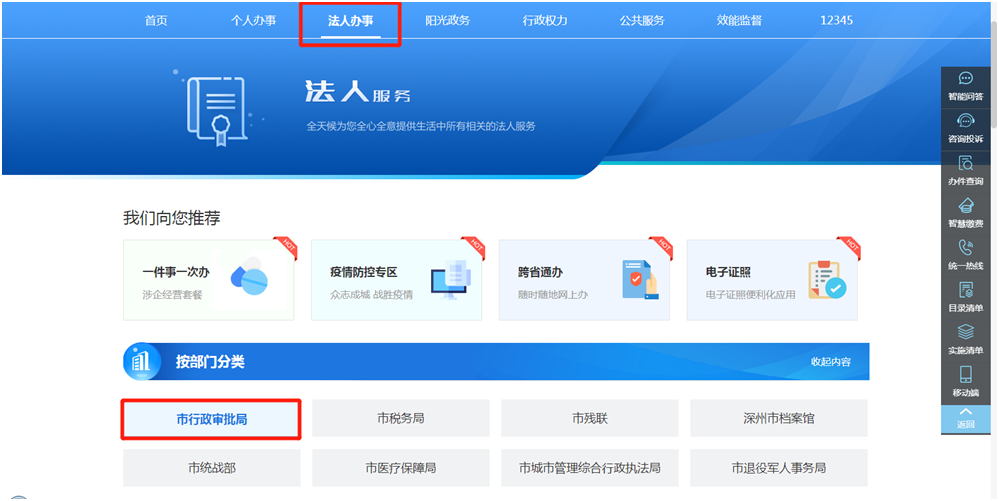This screenshot has width=999, height=501.
Task: Click the 我们向您推荐 heading
Action: tap(172, 218)
